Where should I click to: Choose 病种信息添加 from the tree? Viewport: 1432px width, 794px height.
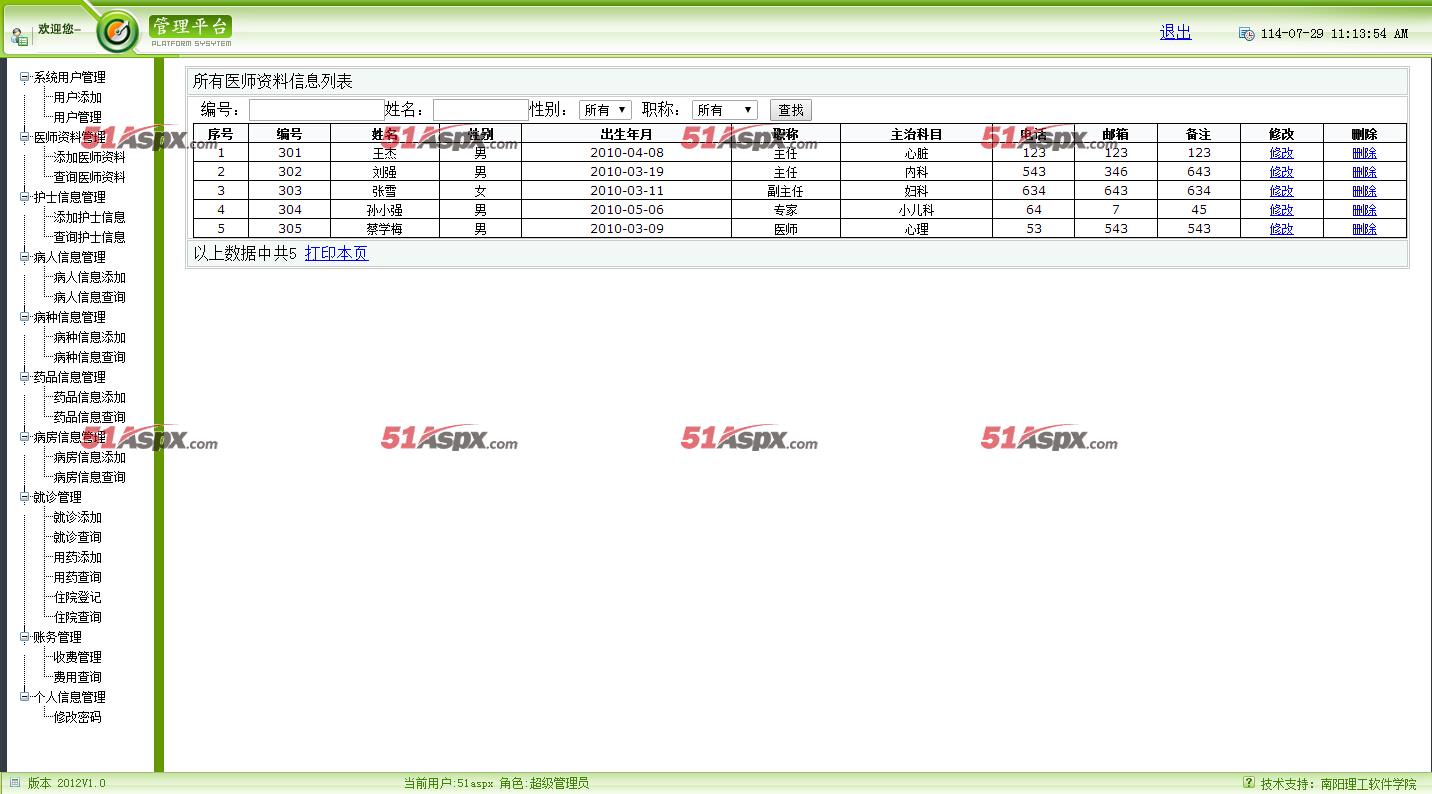coord(89,337)
